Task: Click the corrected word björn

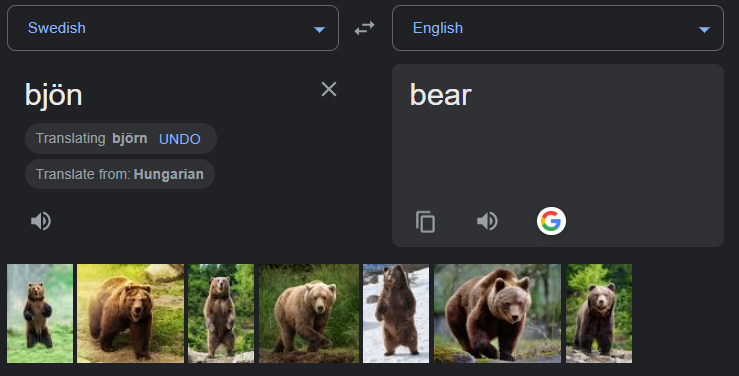Action: (130, 139)
